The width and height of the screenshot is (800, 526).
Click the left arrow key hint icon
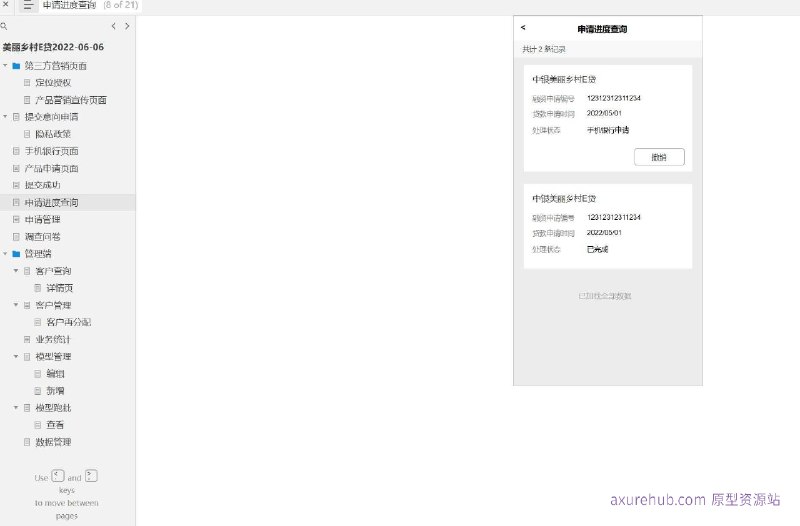[58, 476]
